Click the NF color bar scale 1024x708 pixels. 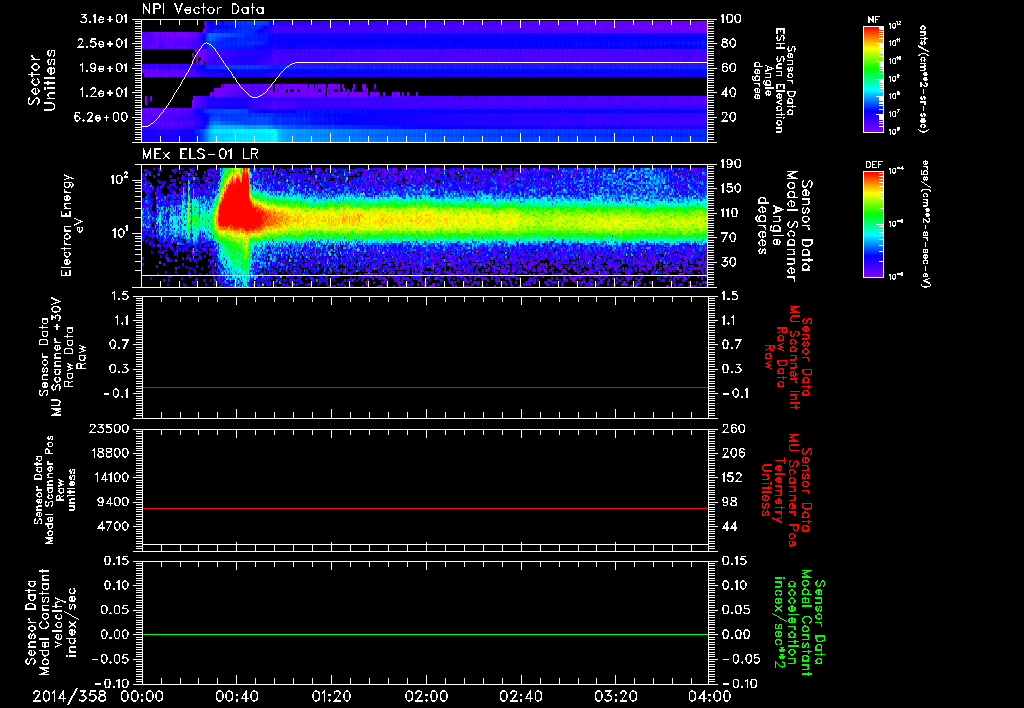tap(873, 78)
